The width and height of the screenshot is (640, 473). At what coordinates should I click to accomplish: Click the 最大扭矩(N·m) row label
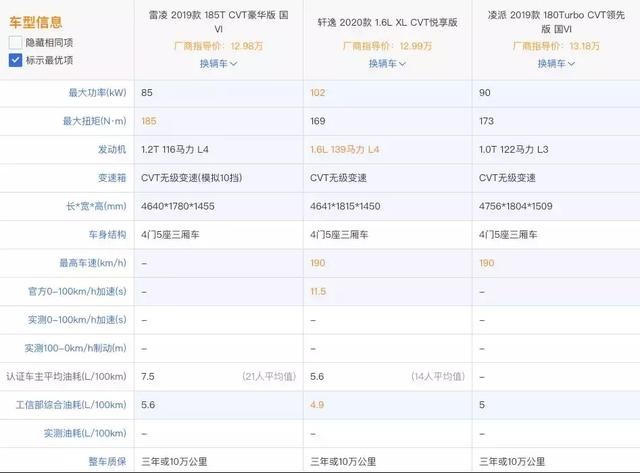94,121
